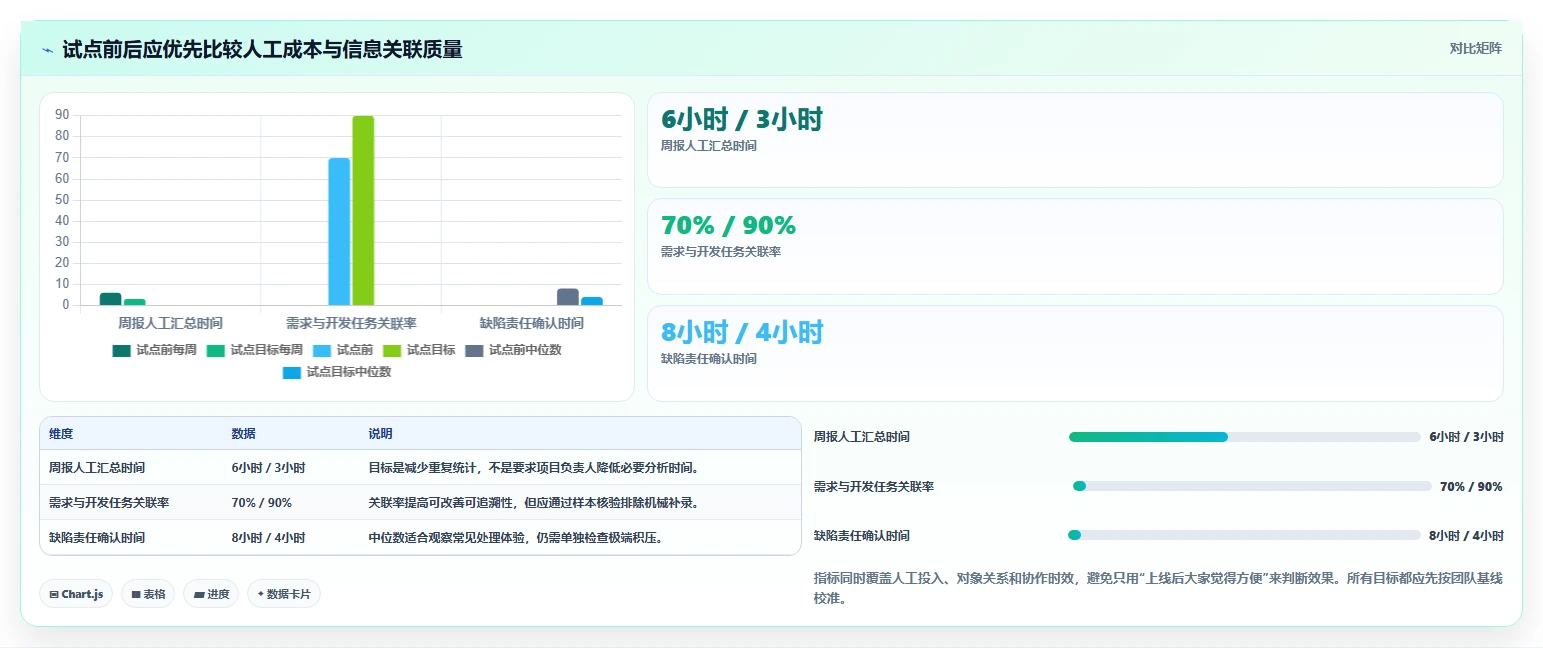1543x648 pixels.
Task: Click the table data cell 6小时 / 3小时
Action: (268, 468)
